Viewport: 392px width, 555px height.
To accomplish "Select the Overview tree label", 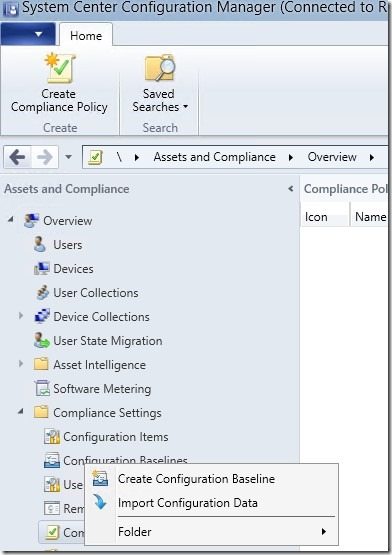I will [x=68, y=221].
